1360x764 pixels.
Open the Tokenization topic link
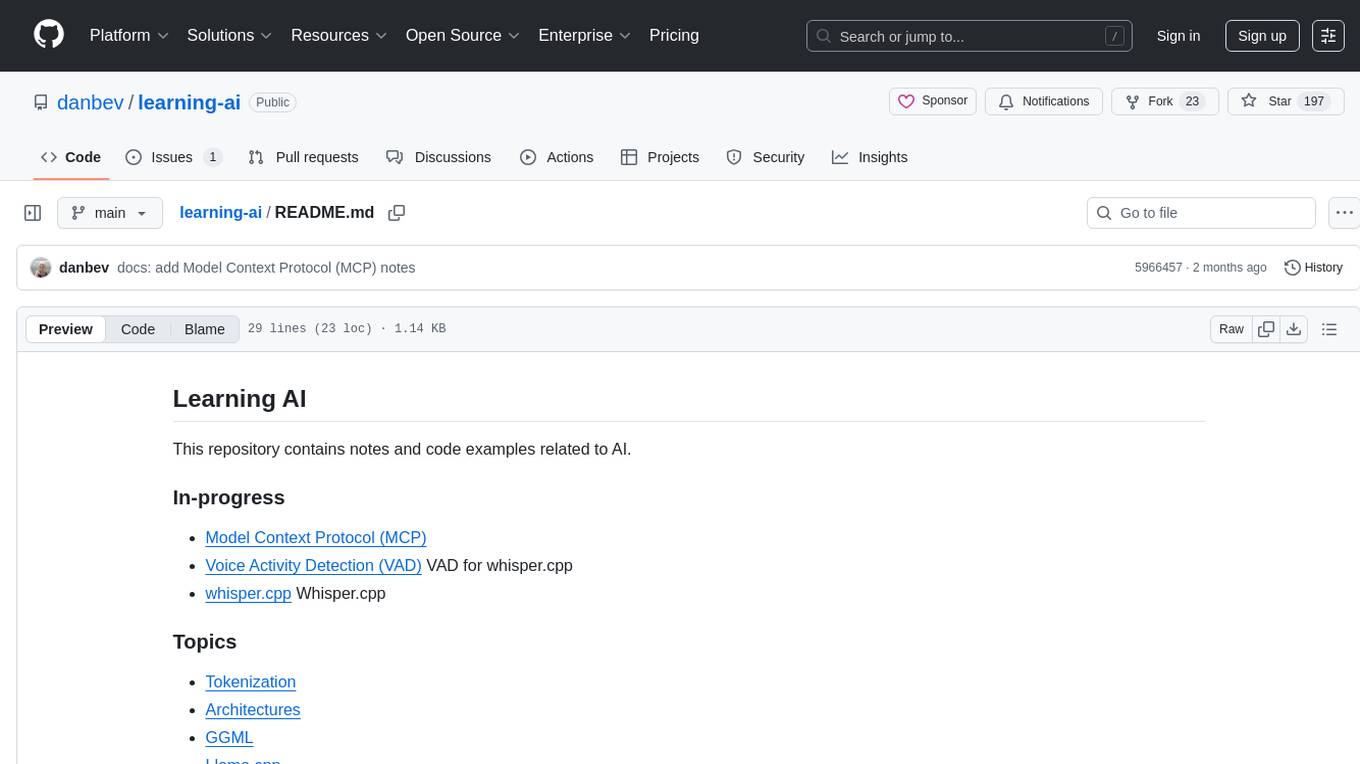pyautogui.click(x=250, y=682)
